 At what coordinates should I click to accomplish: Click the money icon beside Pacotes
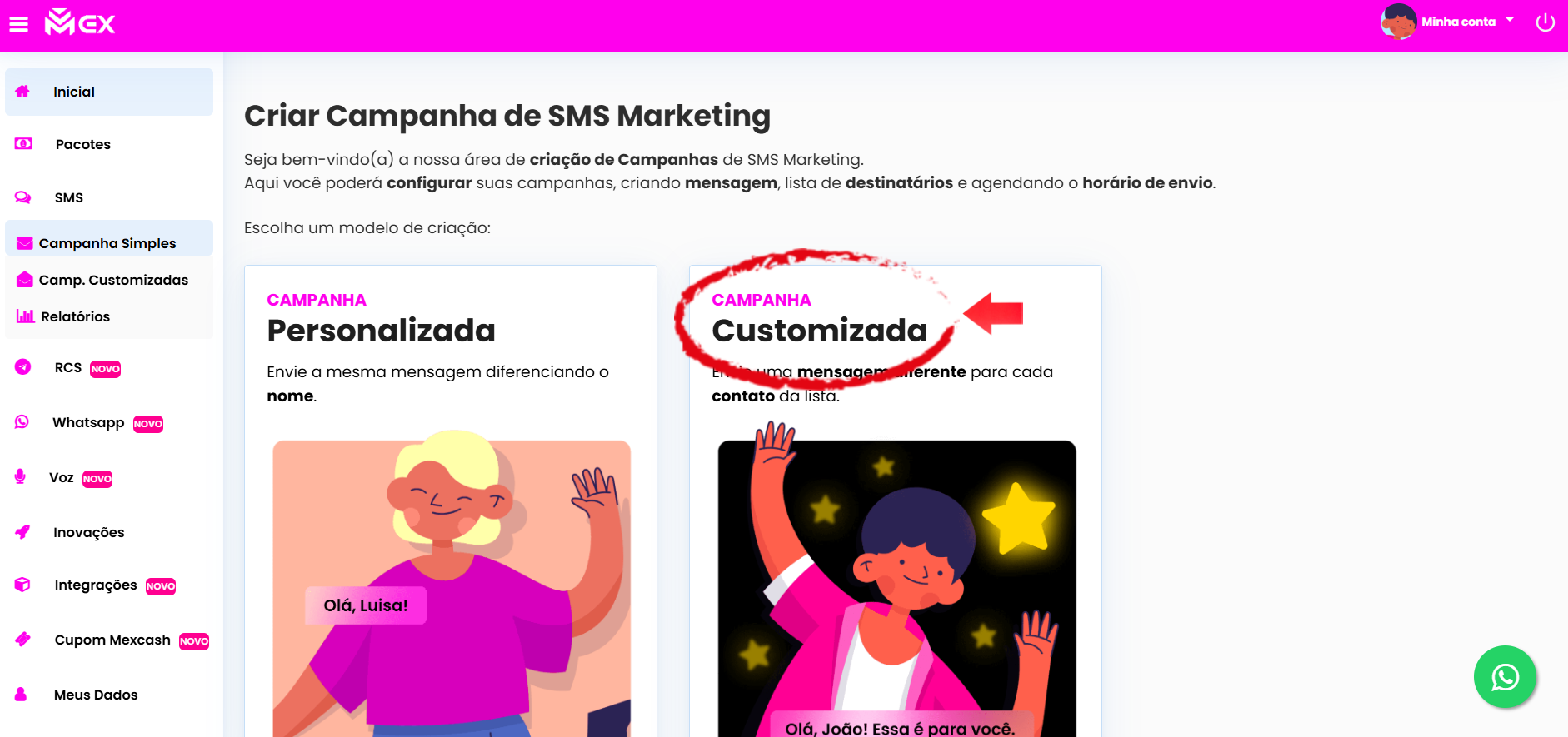point(23,144)
